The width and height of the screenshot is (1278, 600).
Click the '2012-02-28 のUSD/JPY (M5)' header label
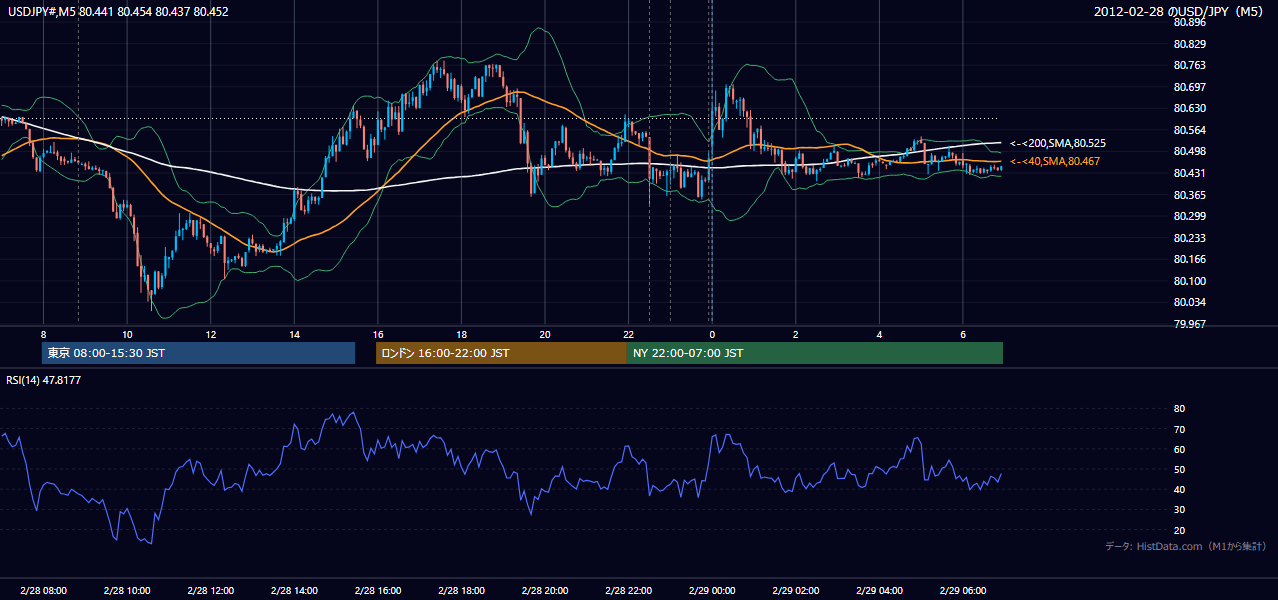click(1181, 12)
